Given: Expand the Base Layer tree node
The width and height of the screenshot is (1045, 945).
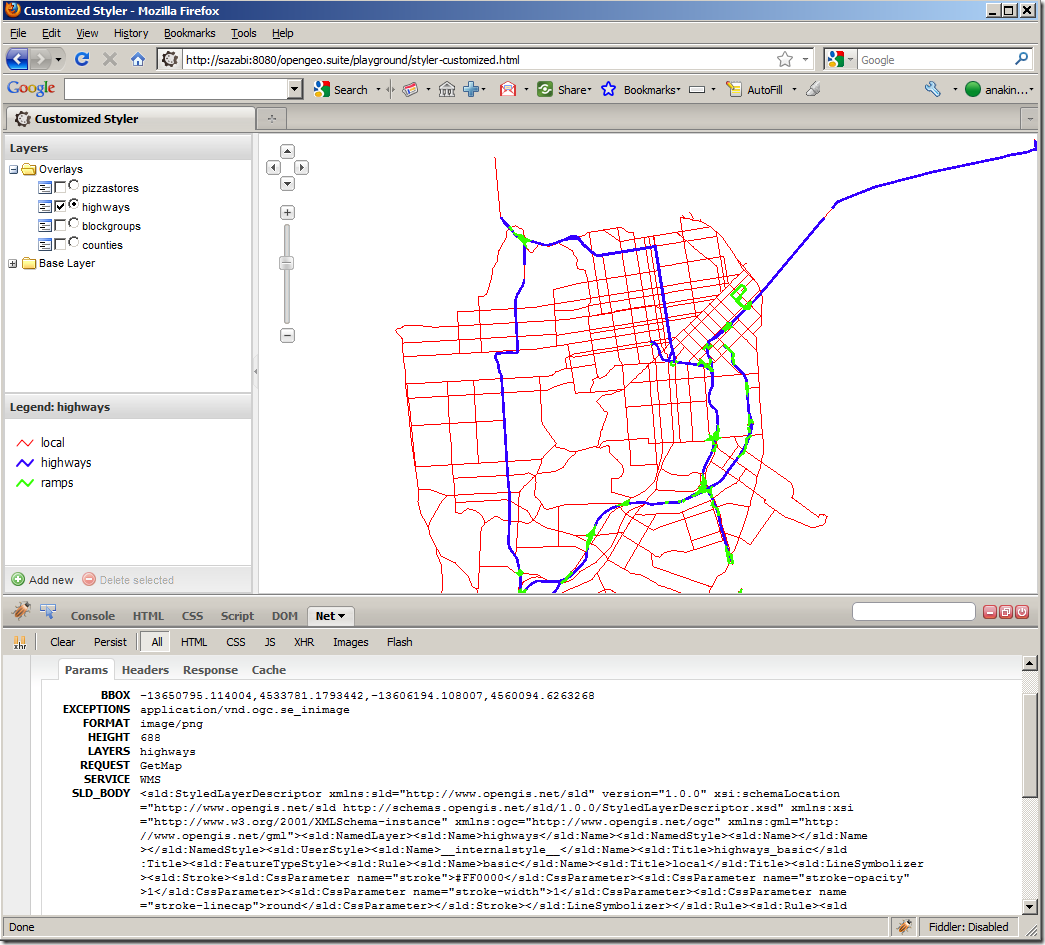Looking at the screenshot, I should [13, 264].
